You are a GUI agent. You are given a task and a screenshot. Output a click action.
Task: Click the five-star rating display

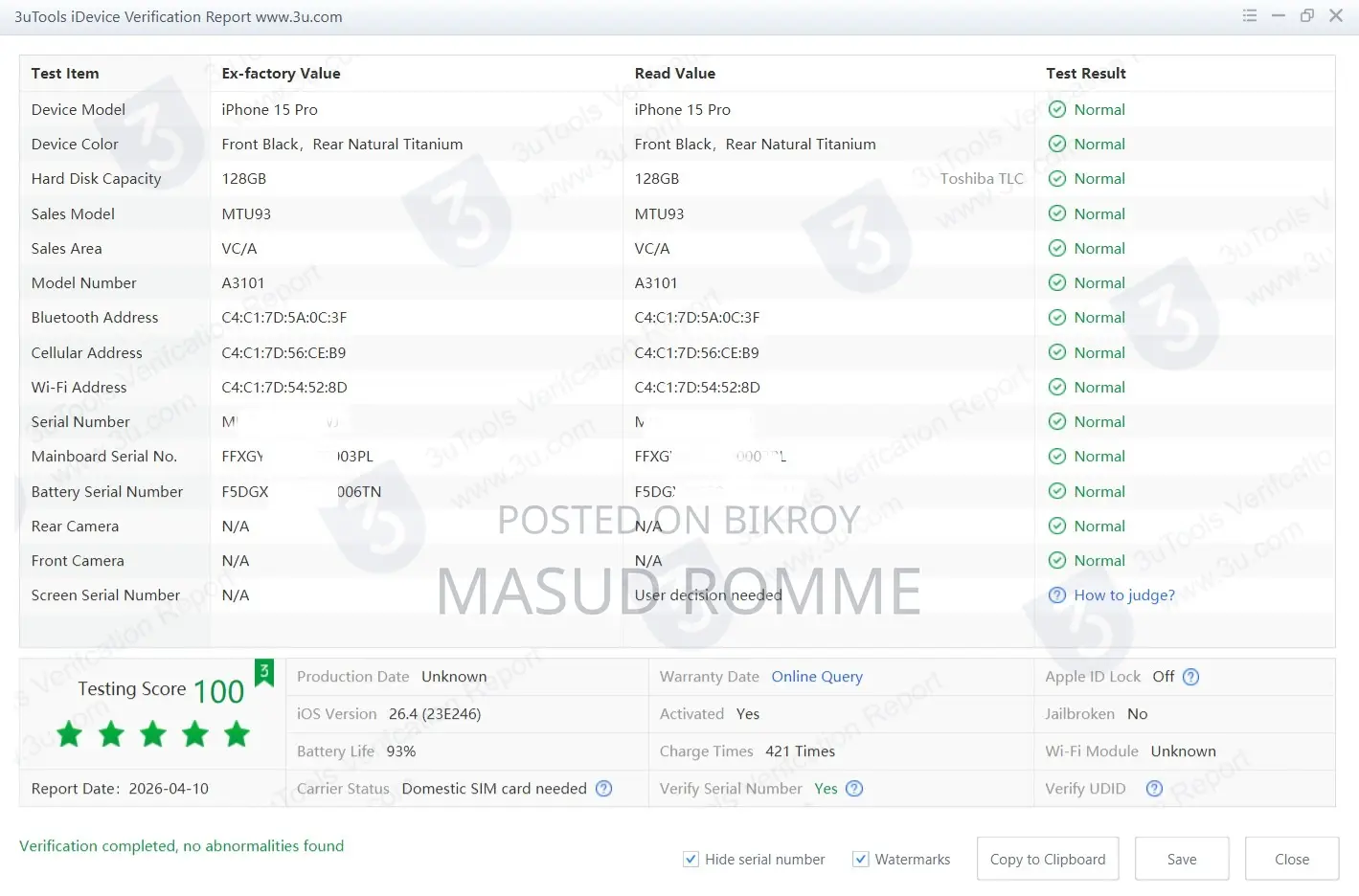[153, 734]
